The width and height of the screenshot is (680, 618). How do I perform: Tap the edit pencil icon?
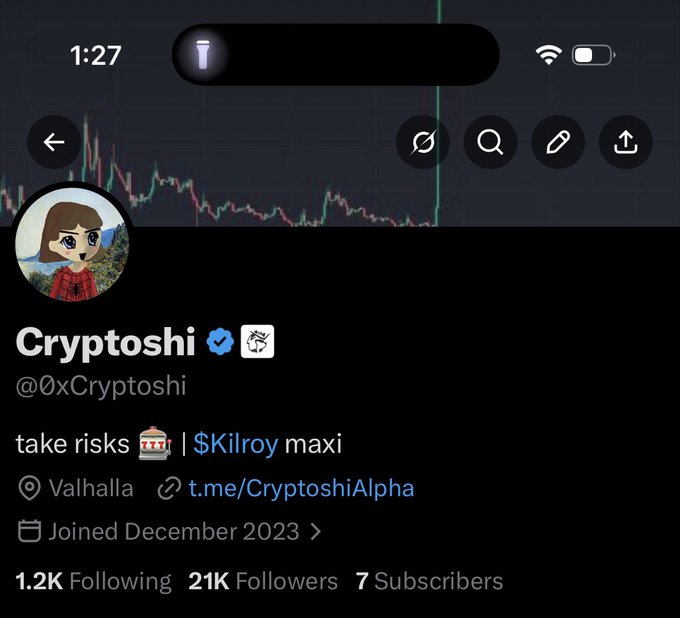[x=558, y=143]
